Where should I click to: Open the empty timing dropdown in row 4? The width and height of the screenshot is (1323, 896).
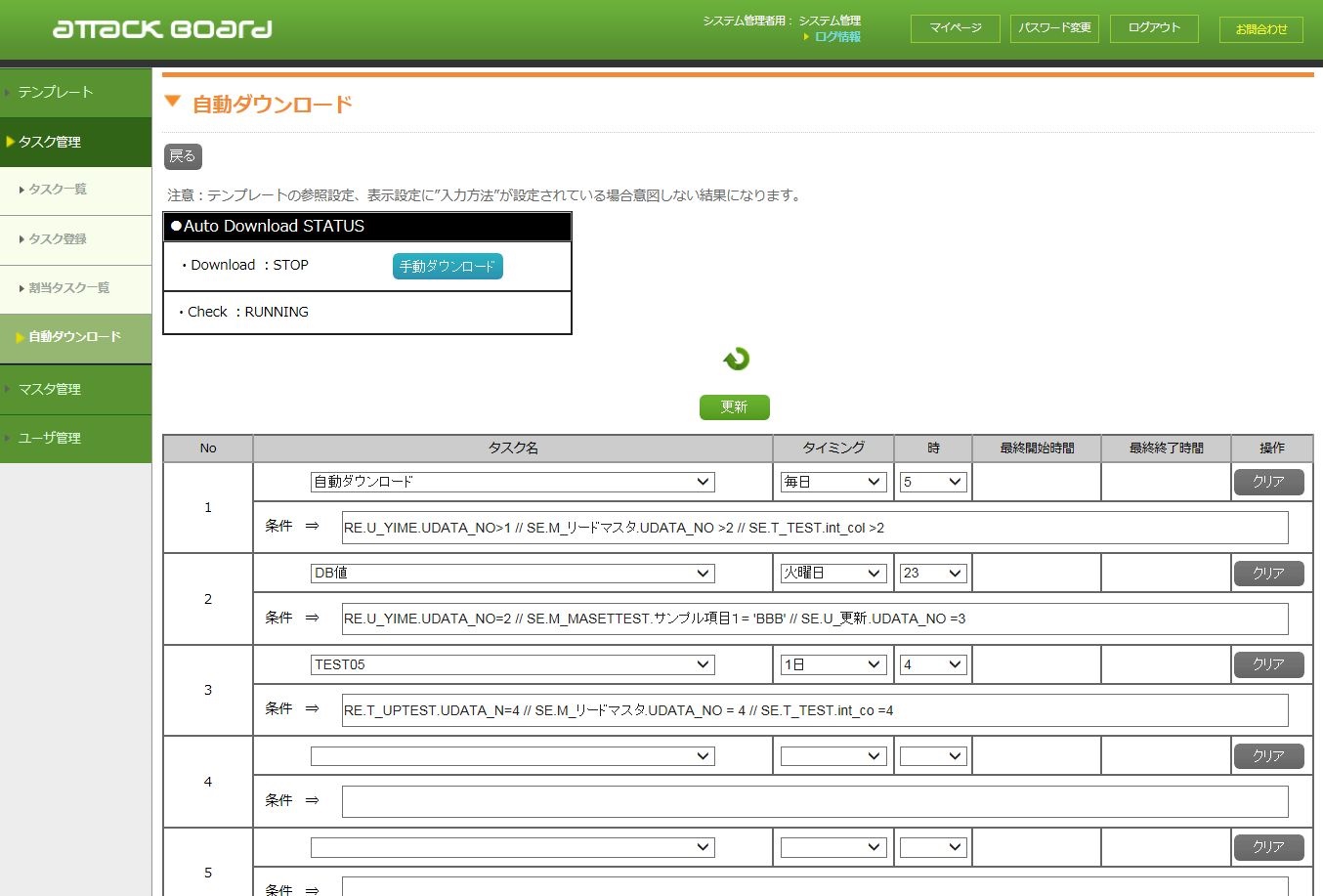pyautogui.click(x=833, y=756)
